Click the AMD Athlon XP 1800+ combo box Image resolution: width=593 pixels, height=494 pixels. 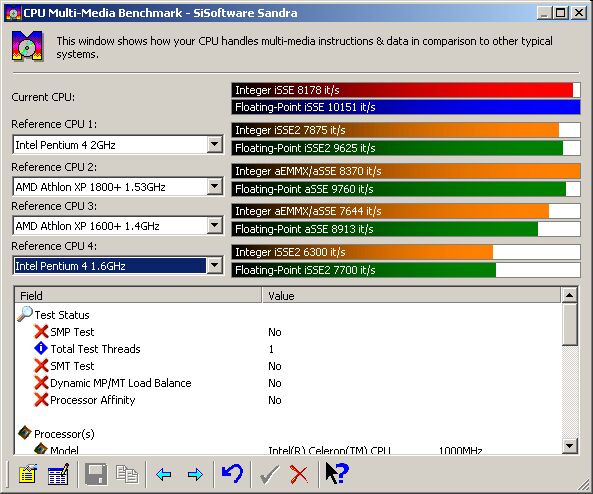118,186
